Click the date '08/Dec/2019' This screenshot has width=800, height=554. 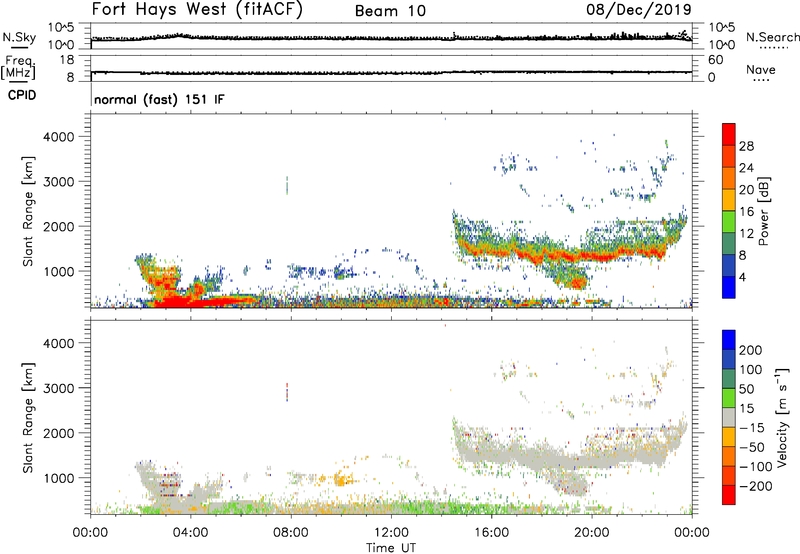pyautogui.click(x=639, y=10)
